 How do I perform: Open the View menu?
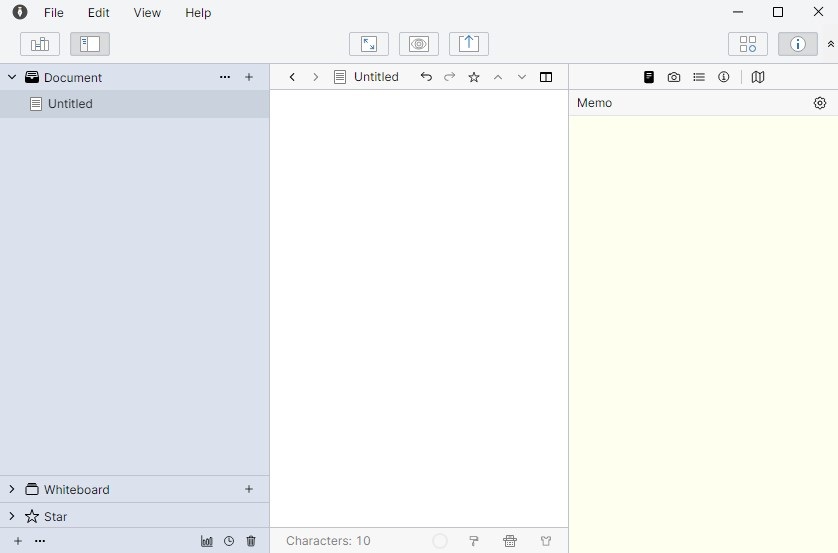(147, 13)
